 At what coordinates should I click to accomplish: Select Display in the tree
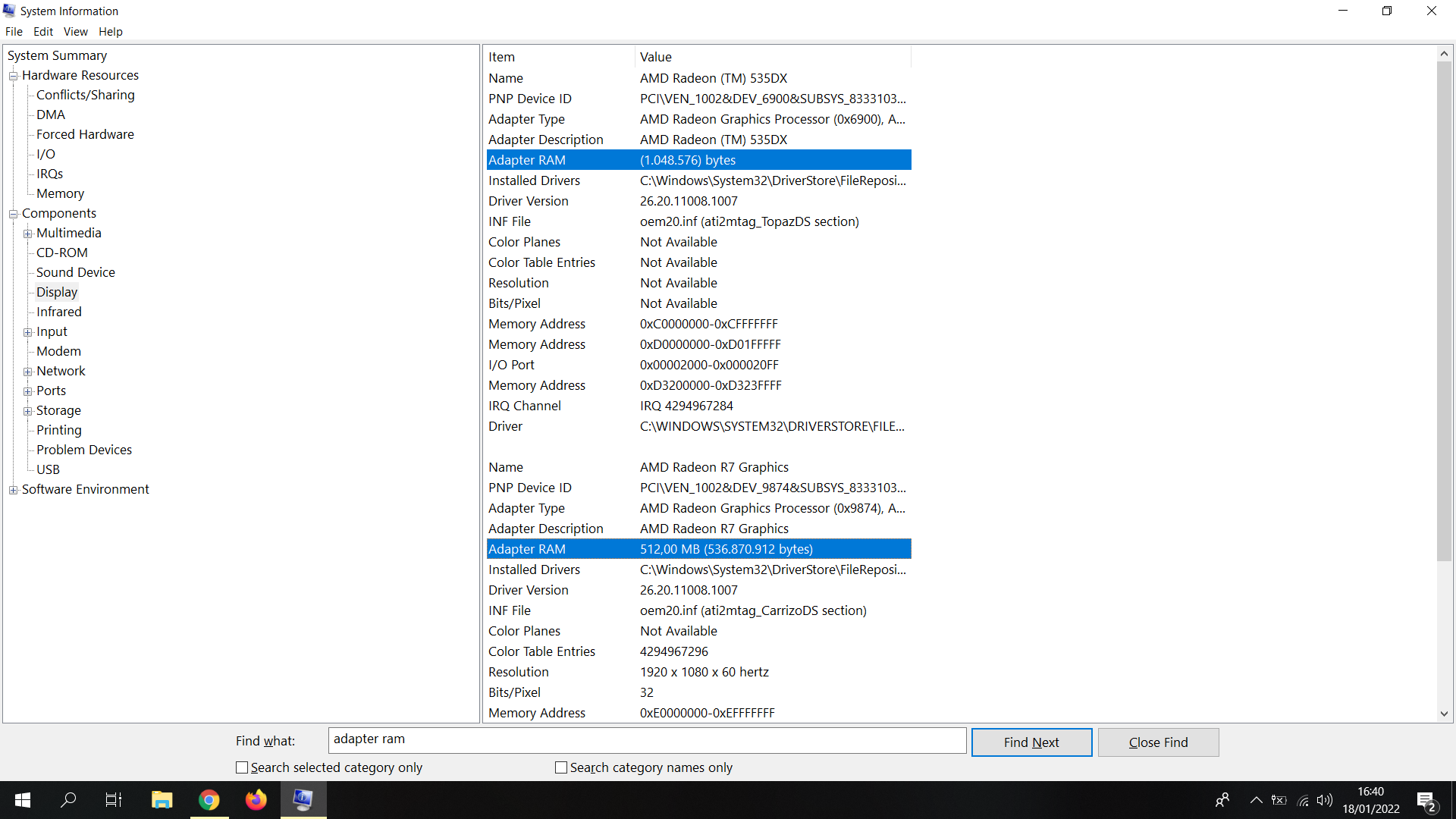pos(57,292)
